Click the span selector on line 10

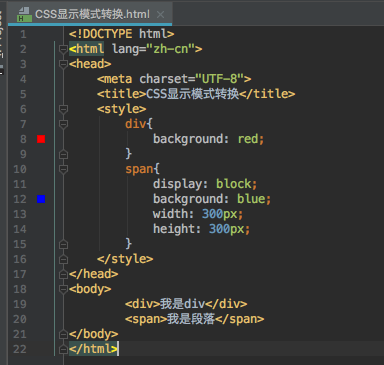click(139, 169)
